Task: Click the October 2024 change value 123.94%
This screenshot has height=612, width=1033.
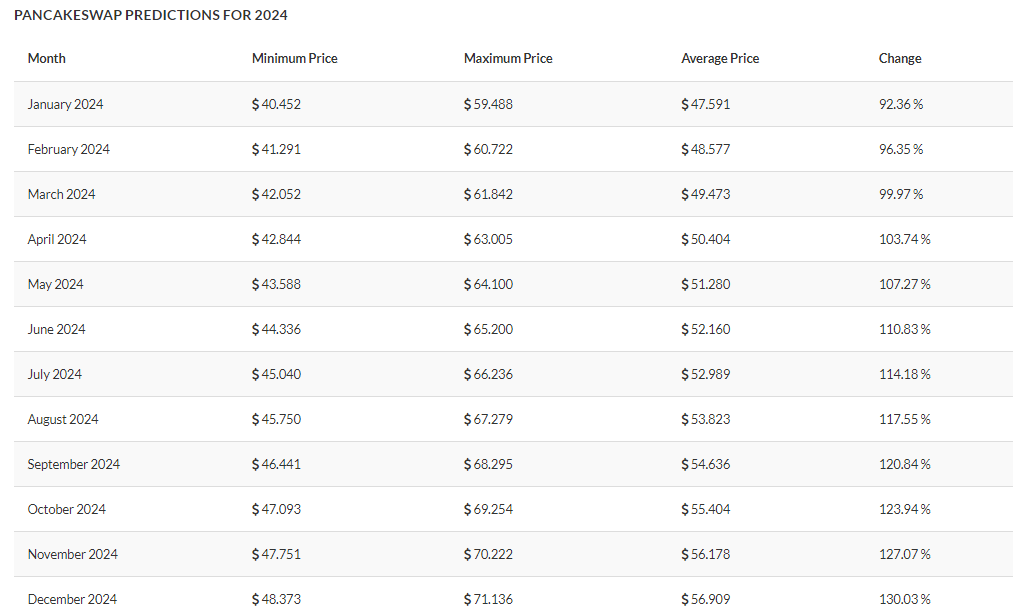Action: pos(904,509)
